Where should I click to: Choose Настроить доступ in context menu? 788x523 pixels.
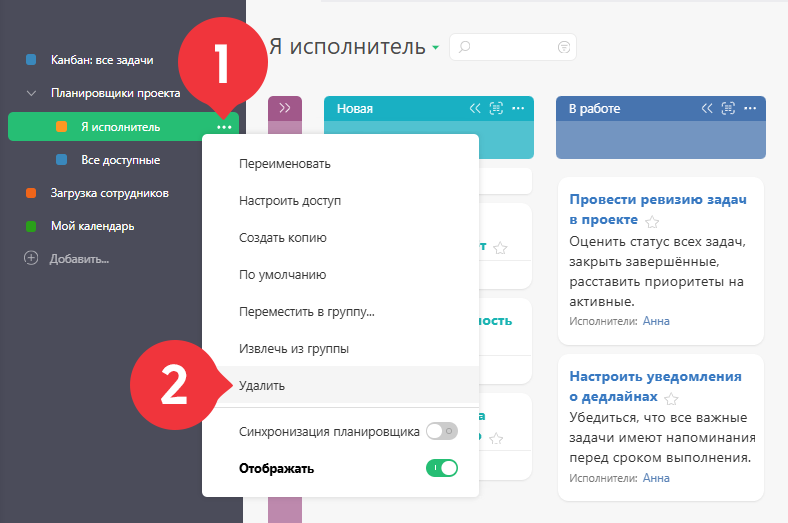click(290, 201)
